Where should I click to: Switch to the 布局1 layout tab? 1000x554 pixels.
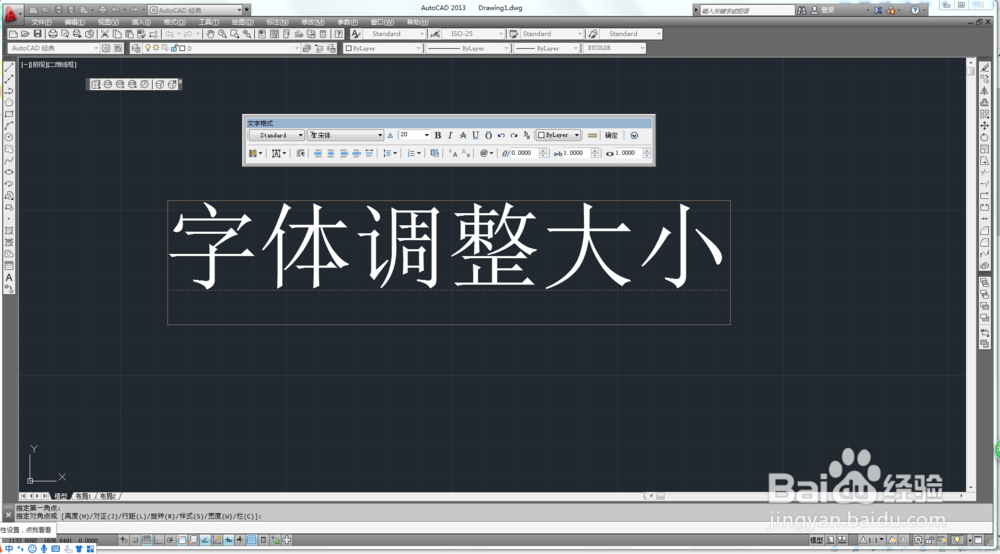[83, 496]
